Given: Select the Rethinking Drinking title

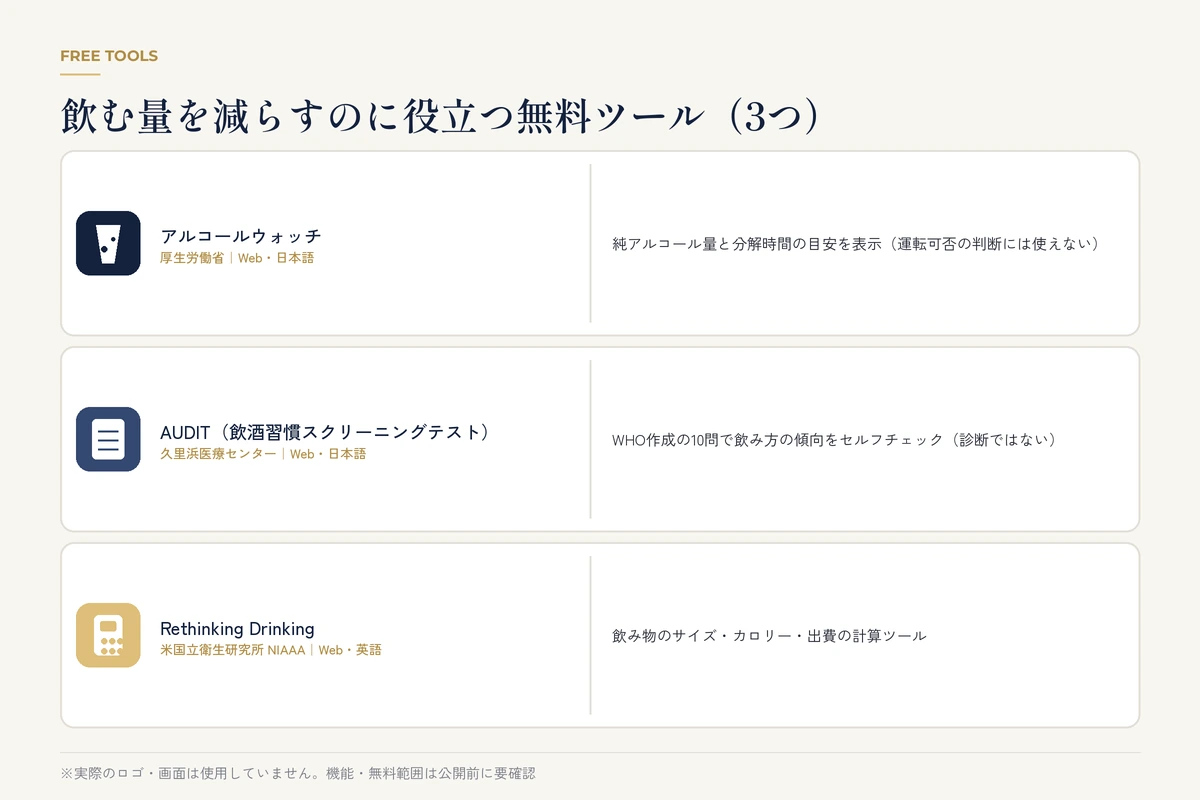Looking at the screenshot, I should (237, 629).
